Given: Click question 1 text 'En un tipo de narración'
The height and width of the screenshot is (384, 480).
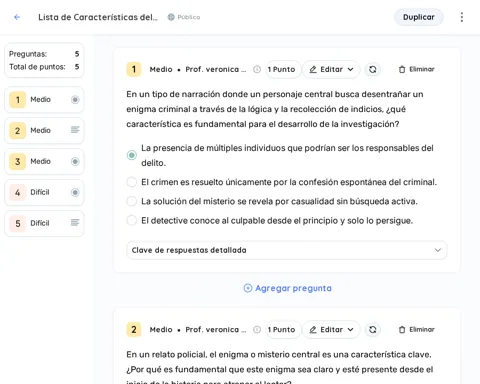Looking at the screenshot, I should point(275,109).
